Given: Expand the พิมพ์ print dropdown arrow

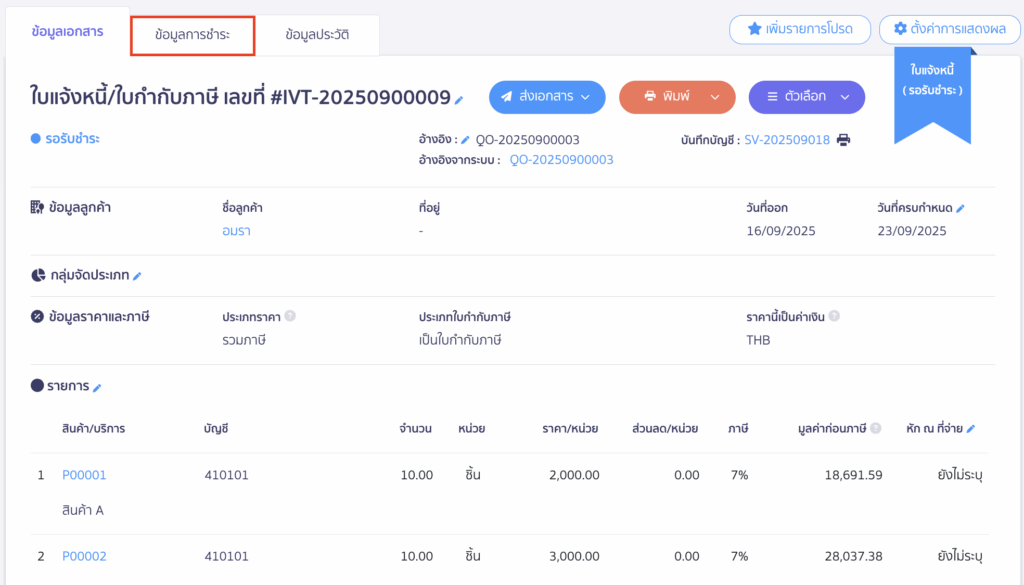Looking at the screenshot, I should 714,97.
